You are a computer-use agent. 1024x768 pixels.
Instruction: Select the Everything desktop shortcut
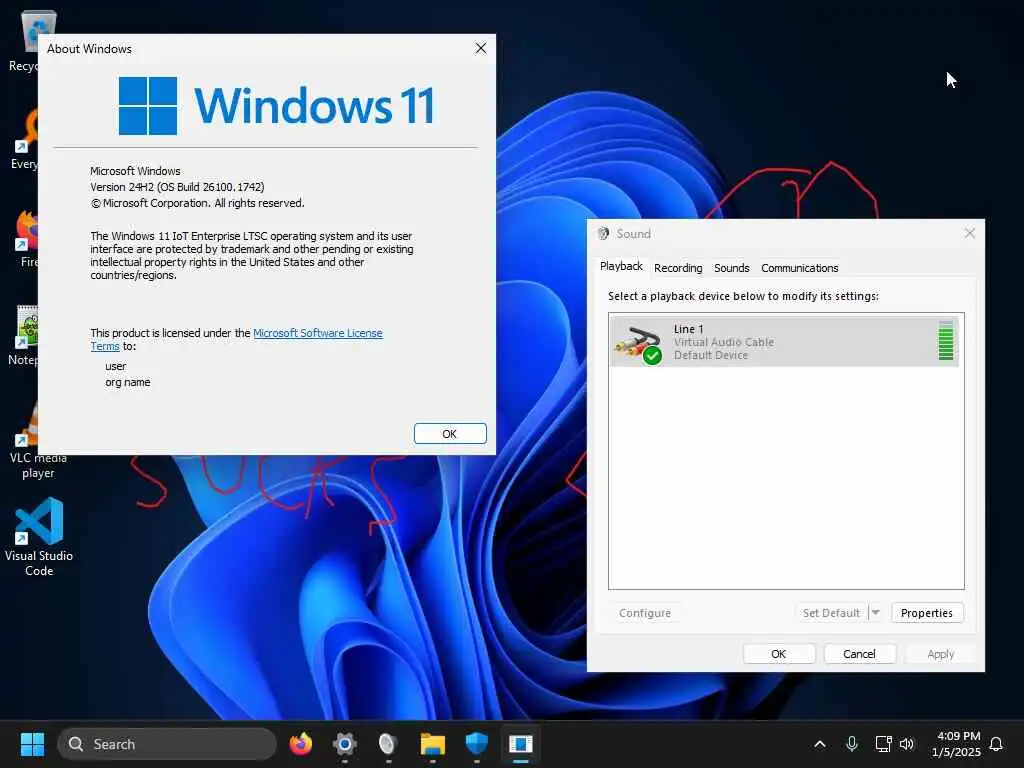(25, 140)
